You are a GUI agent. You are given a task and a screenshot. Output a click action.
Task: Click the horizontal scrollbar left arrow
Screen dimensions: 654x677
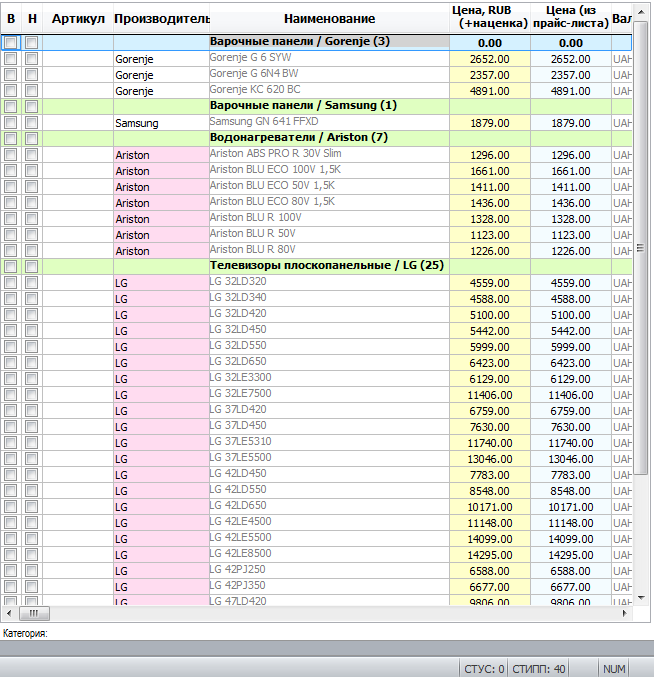click(9, 613)
